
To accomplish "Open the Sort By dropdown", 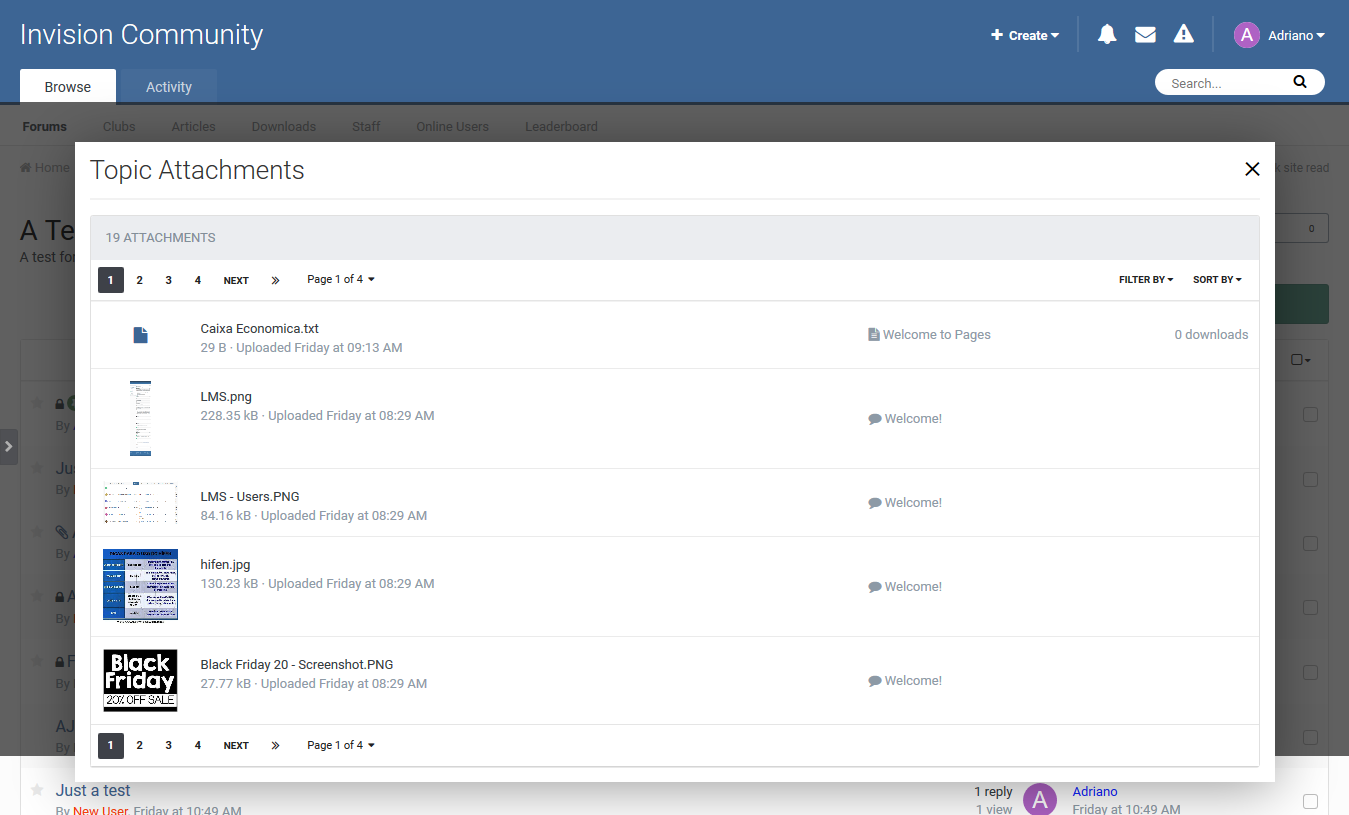I will (1217, 280).
